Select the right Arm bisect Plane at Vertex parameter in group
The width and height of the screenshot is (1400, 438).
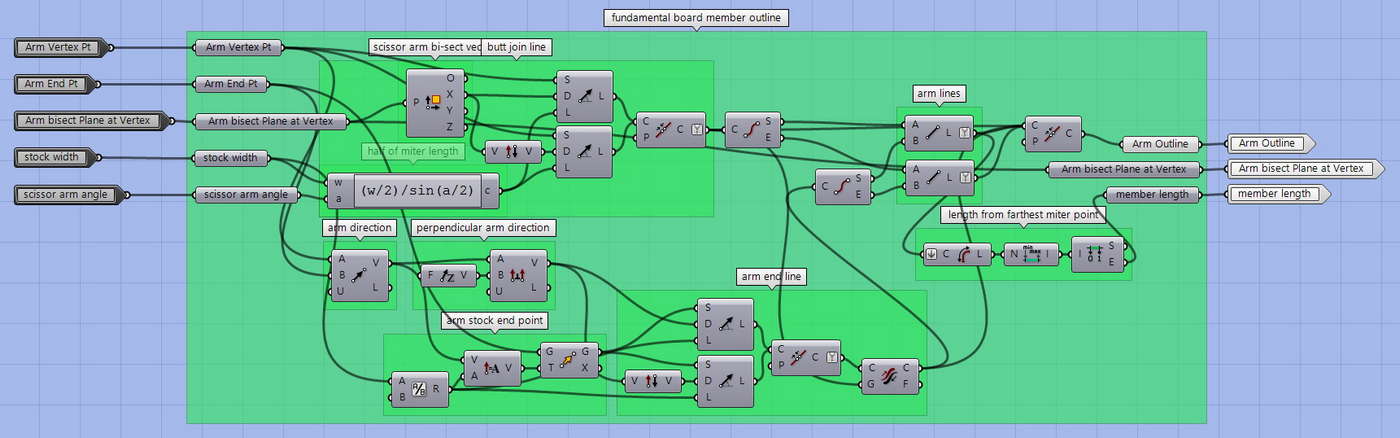(1124, 169)
